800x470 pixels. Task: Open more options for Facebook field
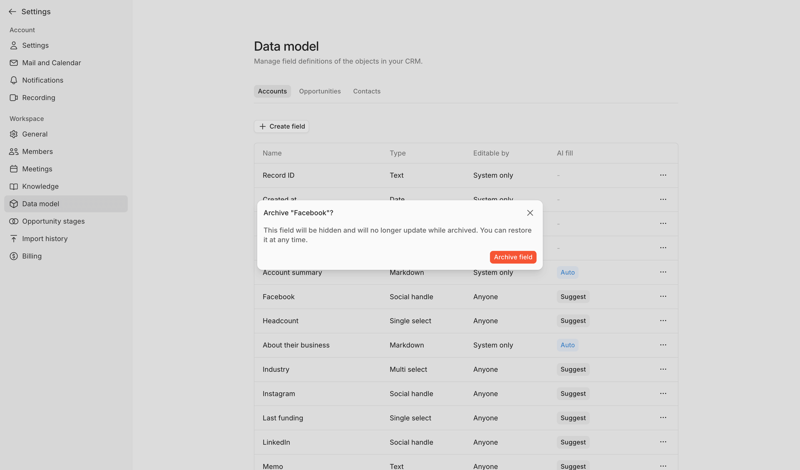coord(663,297)
